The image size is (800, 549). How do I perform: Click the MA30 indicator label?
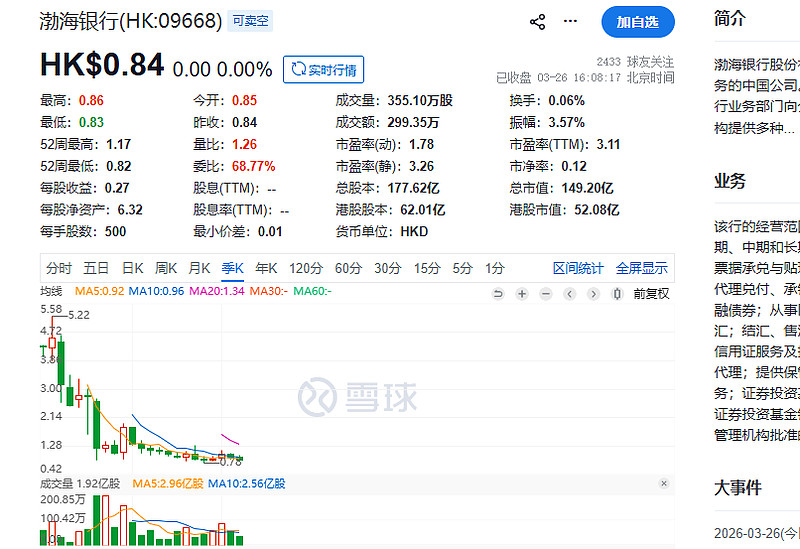(269, 291)
